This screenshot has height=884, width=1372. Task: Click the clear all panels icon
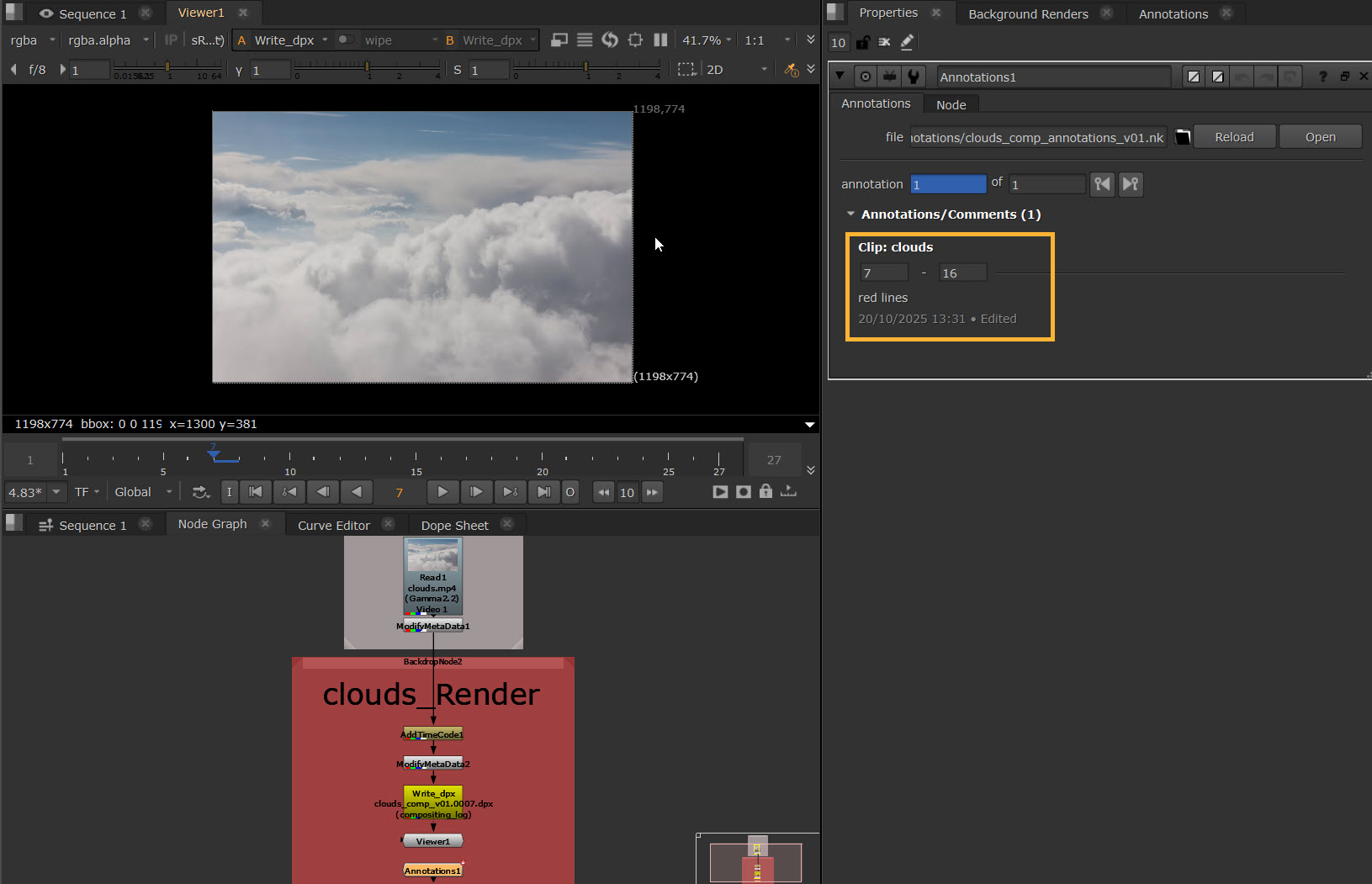[884, 42]
